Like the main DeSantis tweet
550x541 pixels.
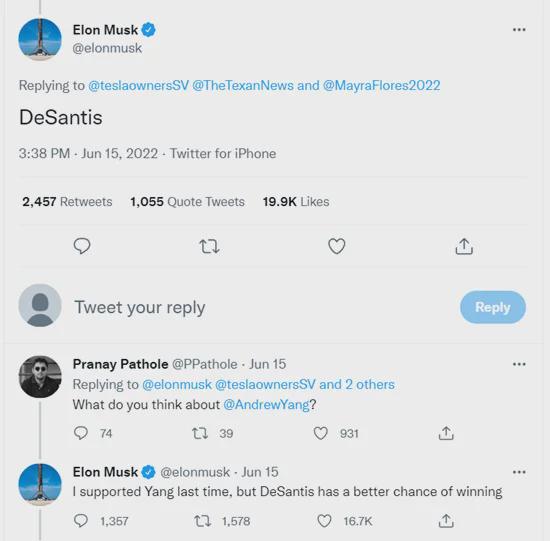pos(337,246)
